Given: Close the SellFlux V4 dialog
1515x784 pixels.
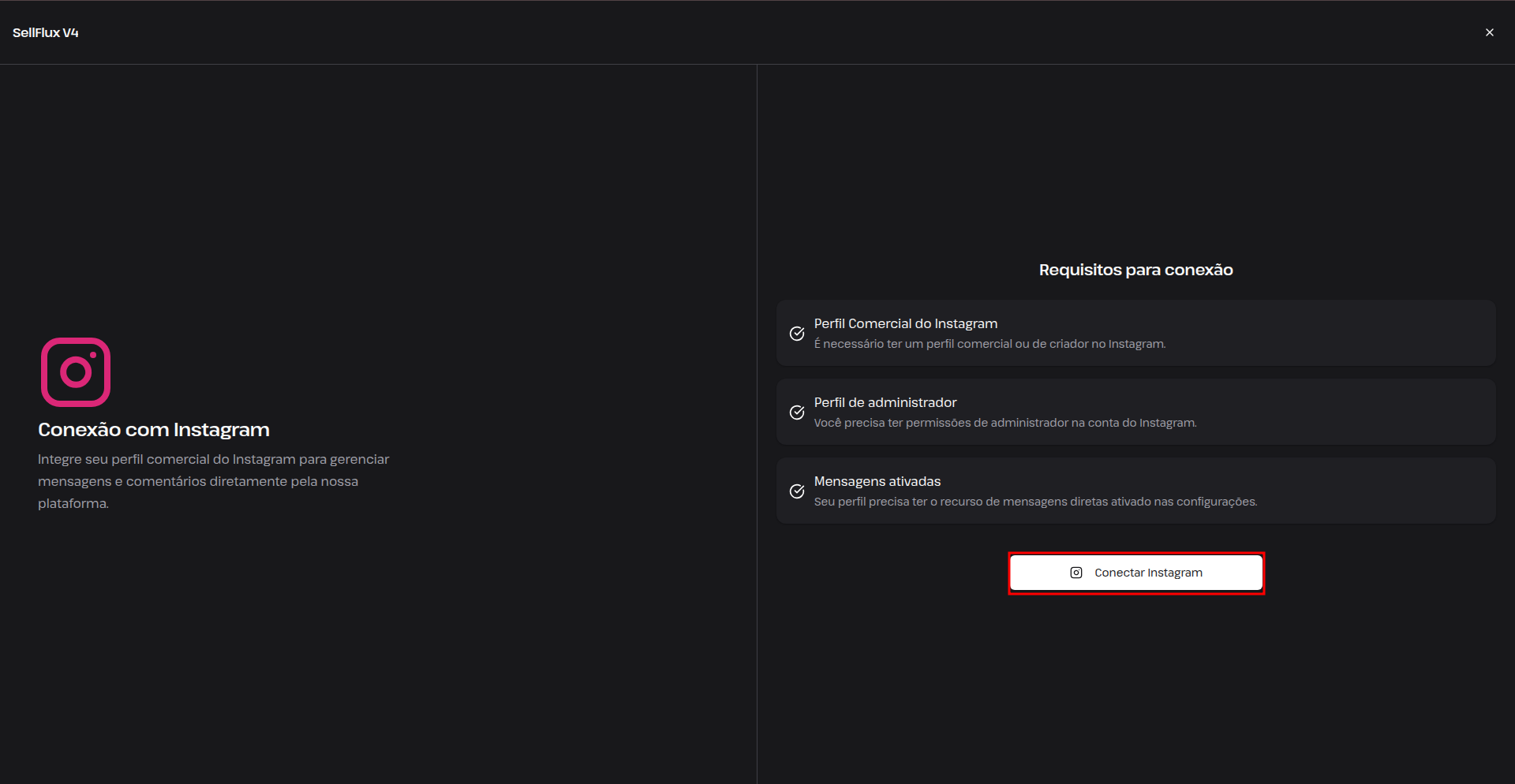Looking at the screenshot, I should coord(1490,32).
